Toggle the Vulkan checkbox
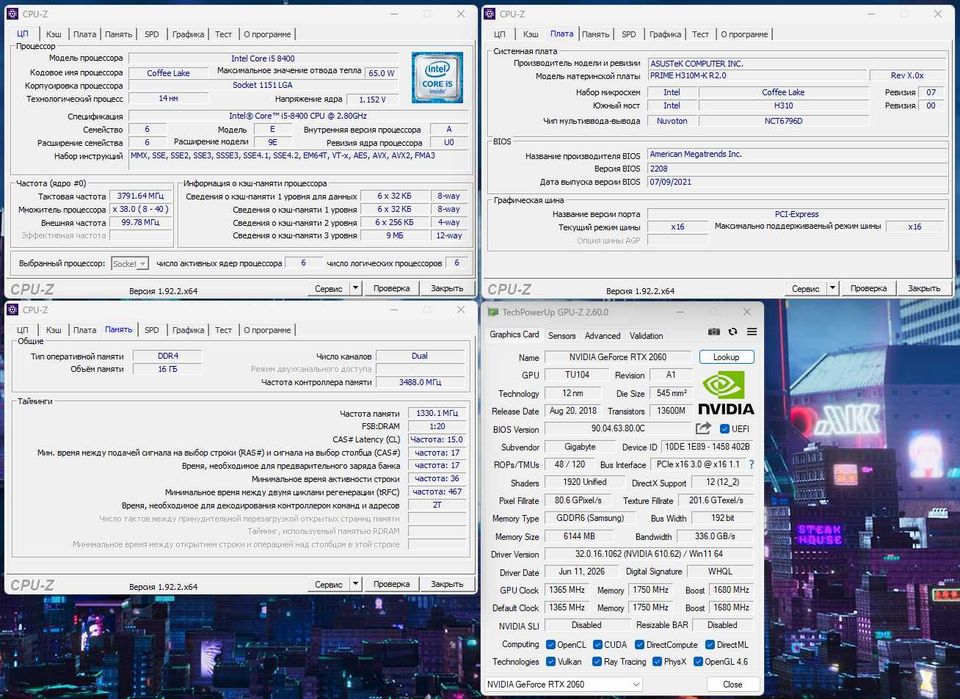The image size is (960, 699). [x=550, y=662]
